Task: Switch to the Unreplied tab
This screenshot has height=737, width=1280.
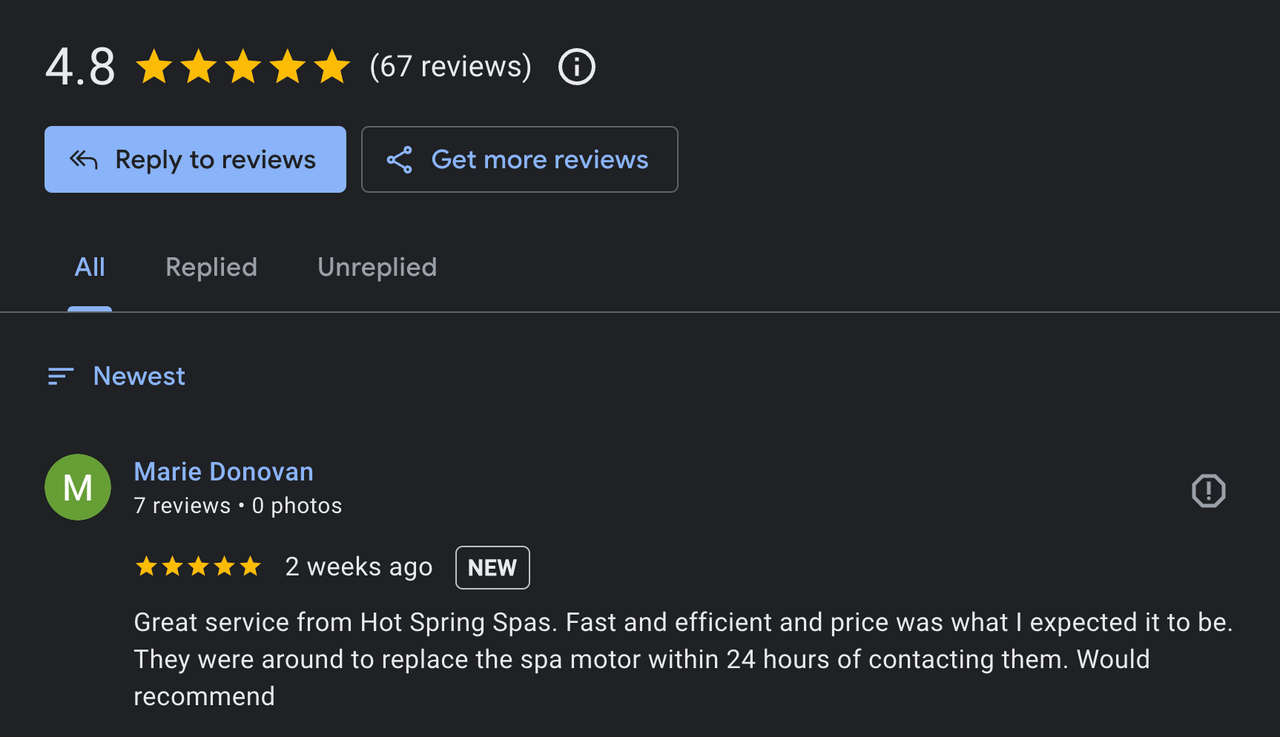Action: point(377,267)
